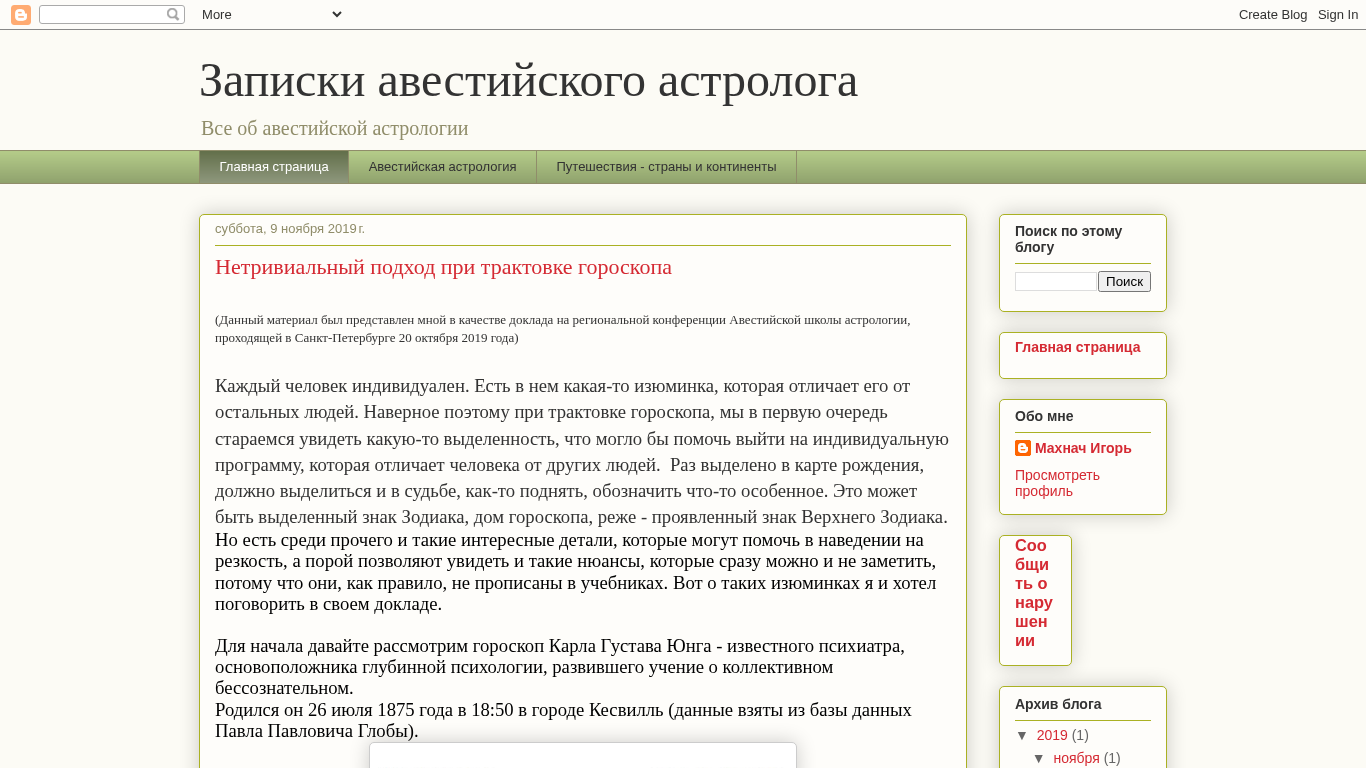Open the sidebar Главная страница link

pyautogui.click(x=1077, y=347)
